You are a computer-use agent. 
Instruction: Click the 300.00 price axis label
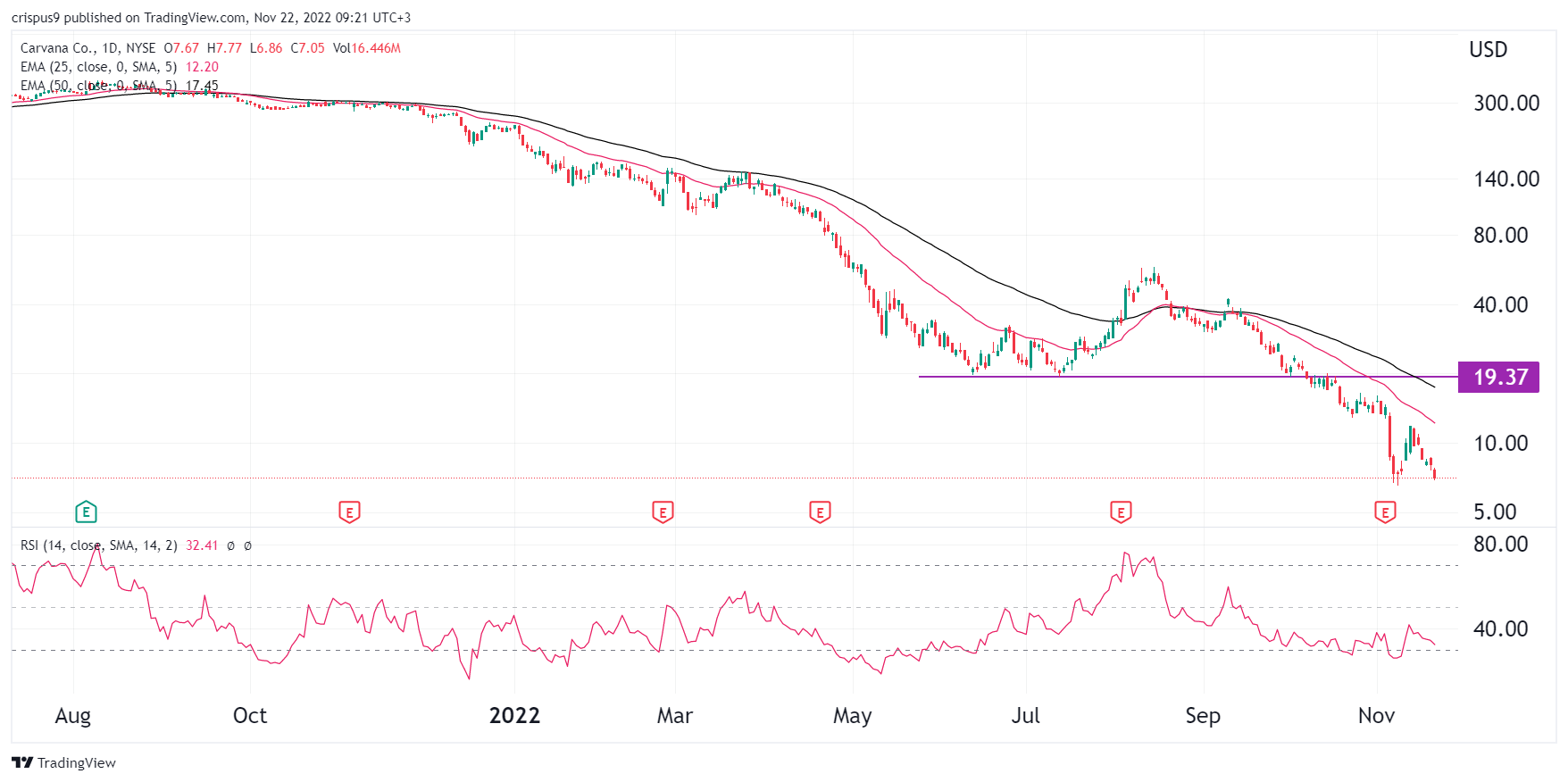1505,103
